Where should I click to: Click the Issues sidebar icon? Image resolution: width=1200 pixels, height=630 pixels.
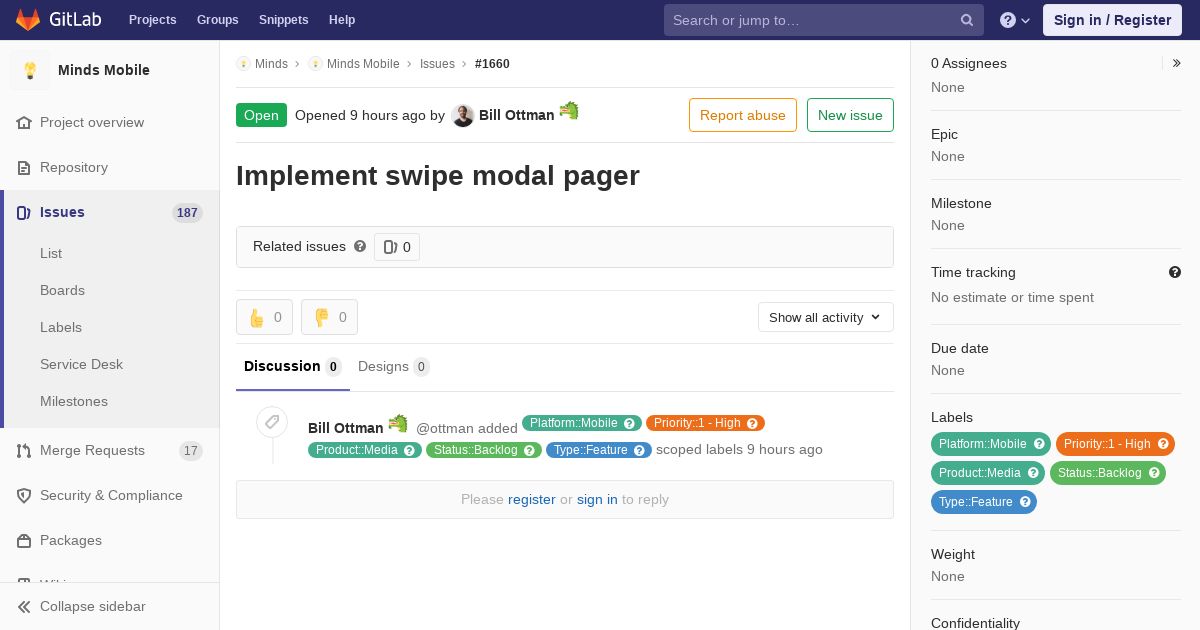tap(24, 212)
